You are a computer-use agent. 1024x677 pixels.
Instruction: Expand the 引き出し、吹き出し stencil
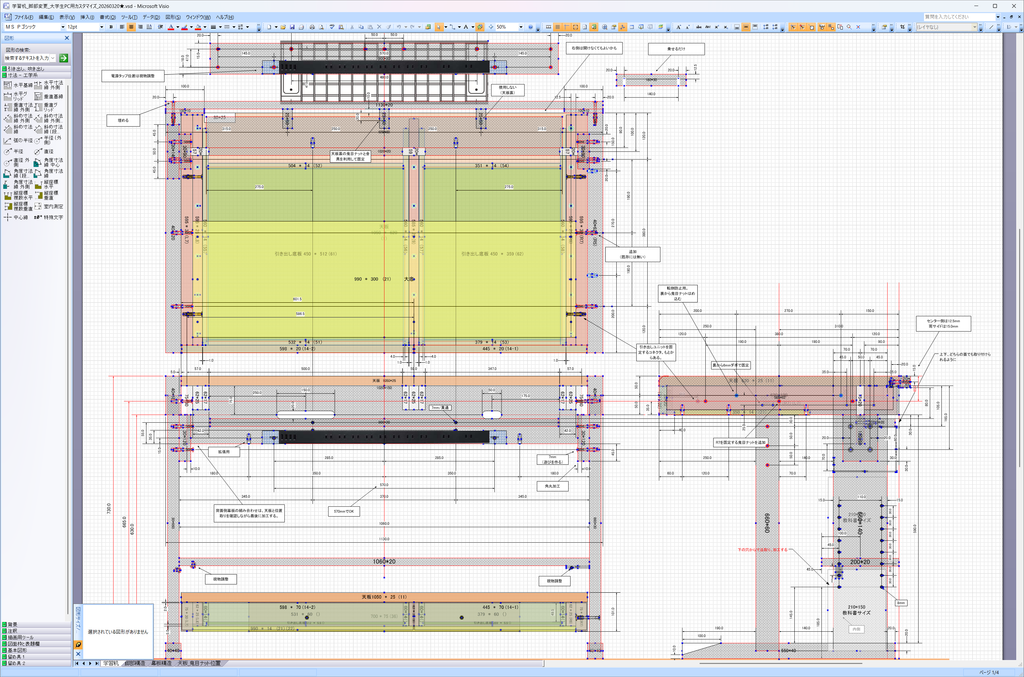36,69
